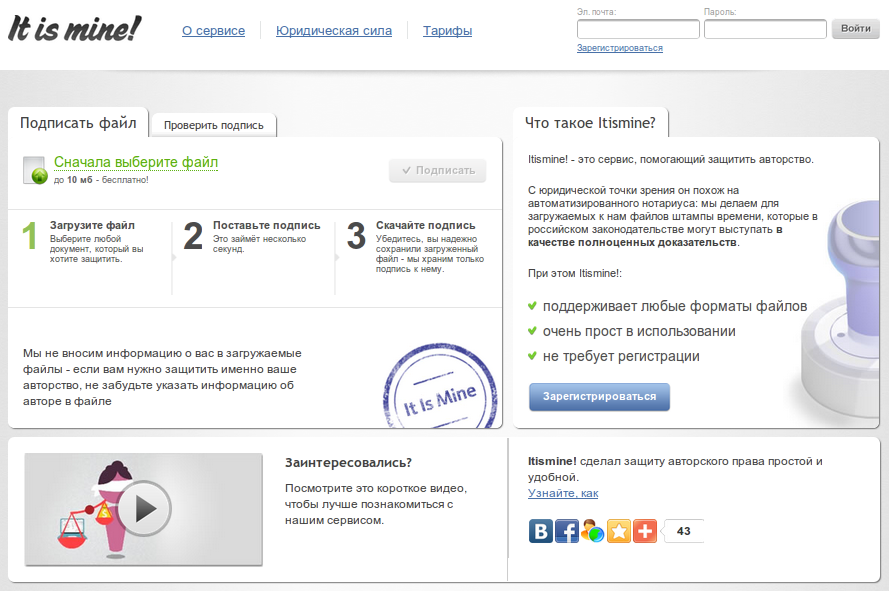Click the share counter showing 43
The height and width of the screenshot is (591, 889).
point(683,531)
